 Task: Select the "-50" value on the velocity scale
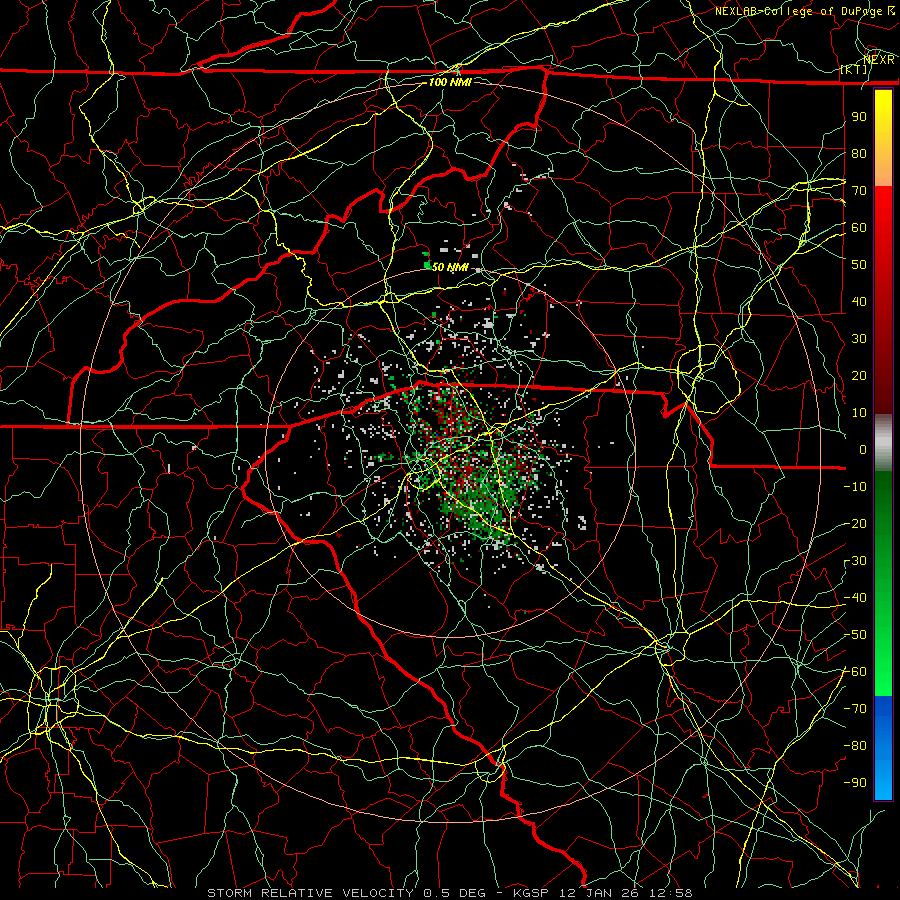click(855, 635)
